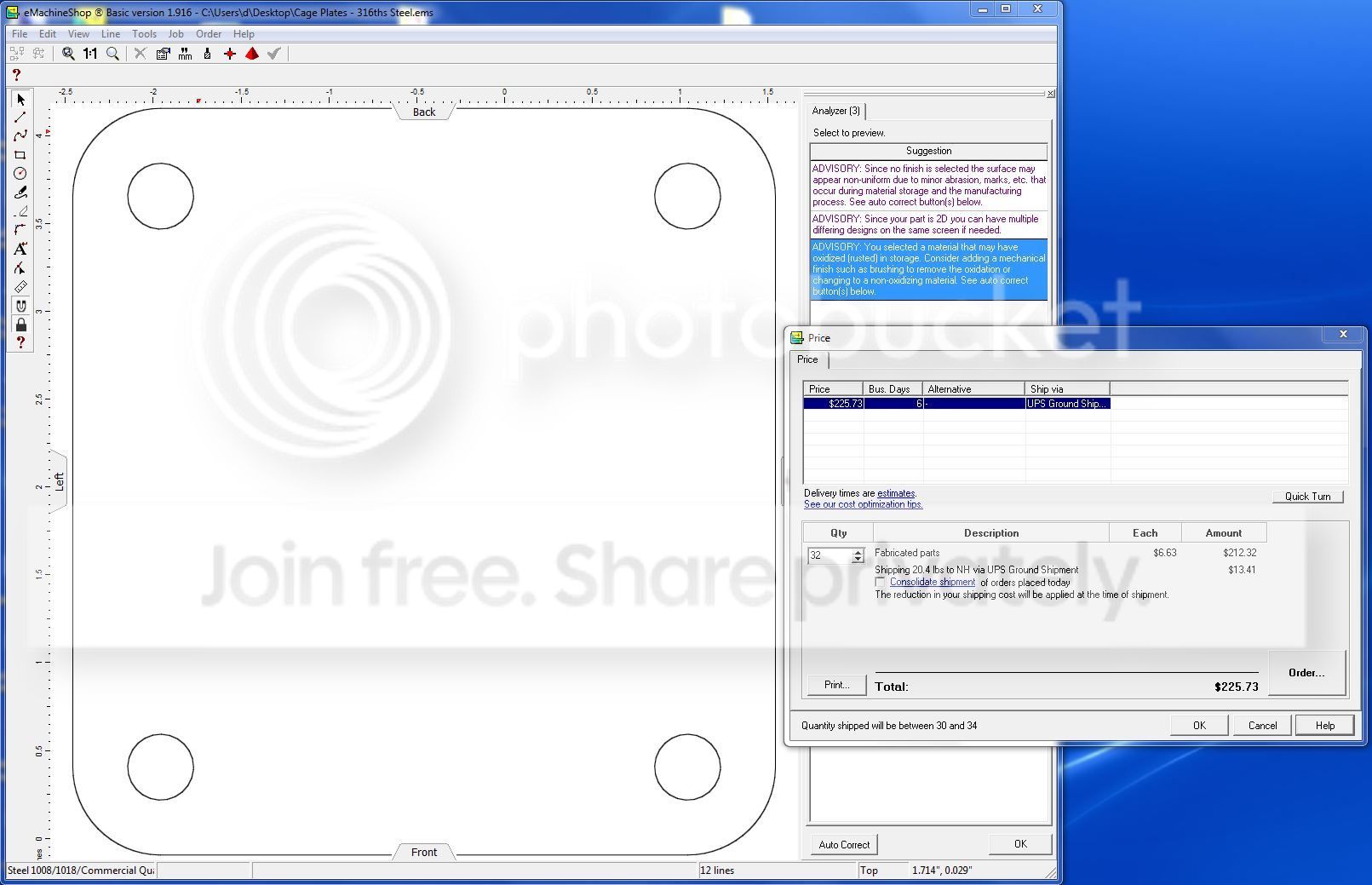The width and height of the screenshot is (1372, 885).
Task: Pick the Rectangle tool
Action: tap(20, 155)
